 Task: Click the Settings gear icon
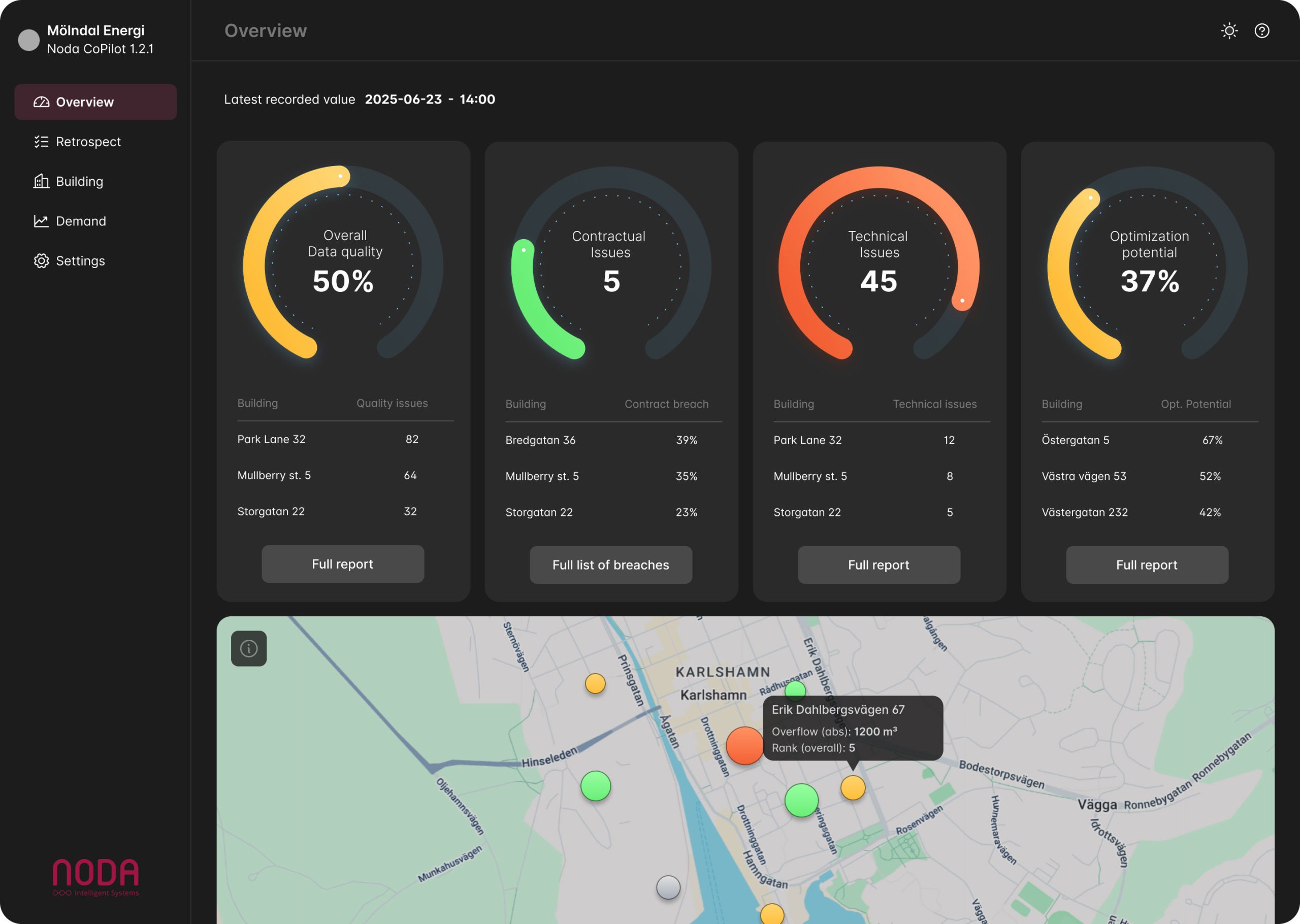[41, 260]
